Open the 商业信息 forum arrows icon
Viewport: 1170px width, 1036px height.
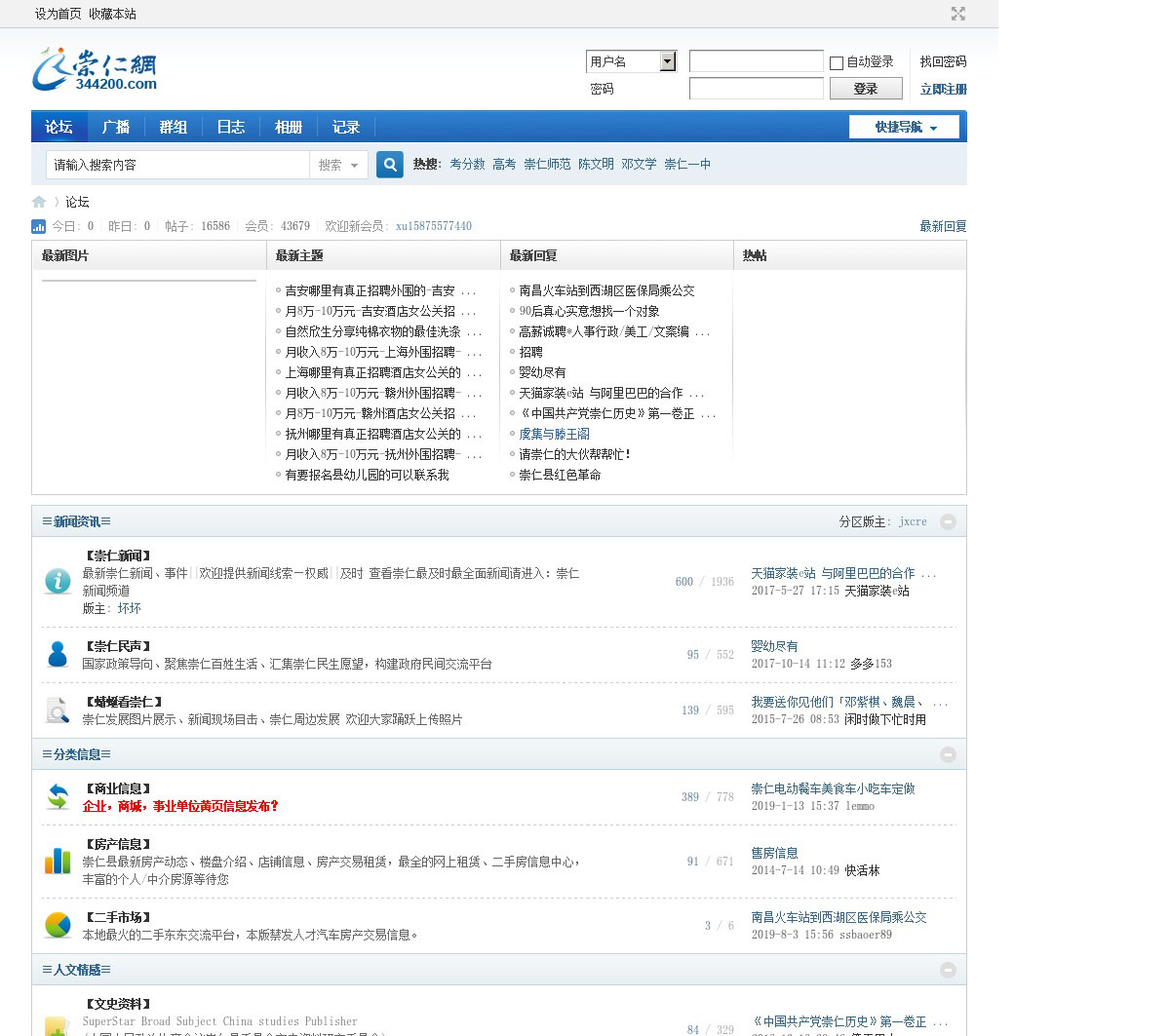coord(58,796)
